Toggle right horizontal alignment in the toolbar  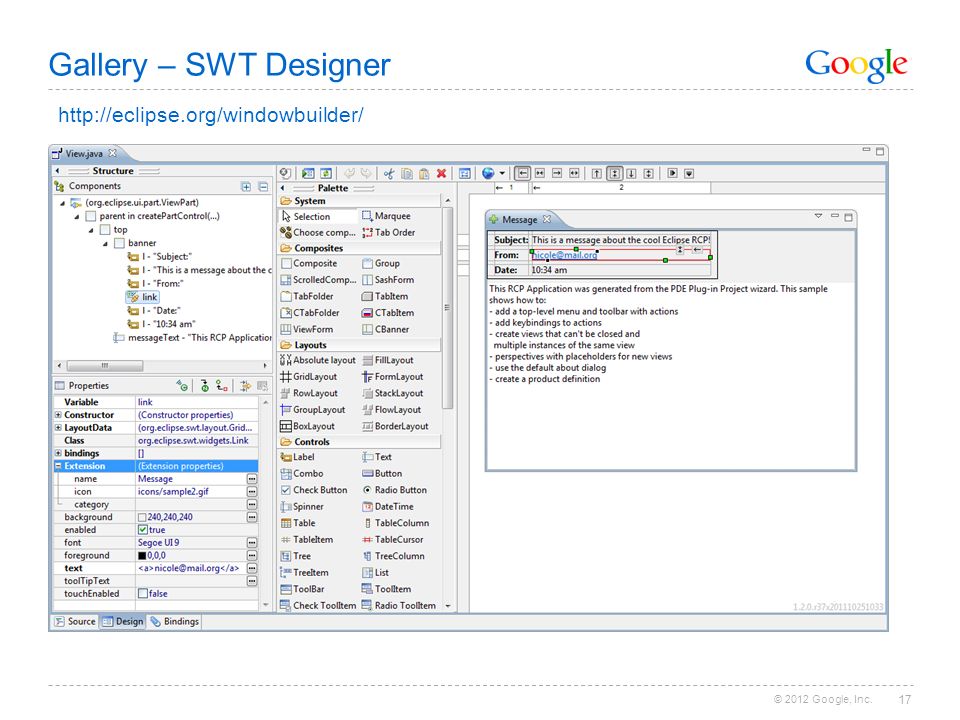point(557,174)
